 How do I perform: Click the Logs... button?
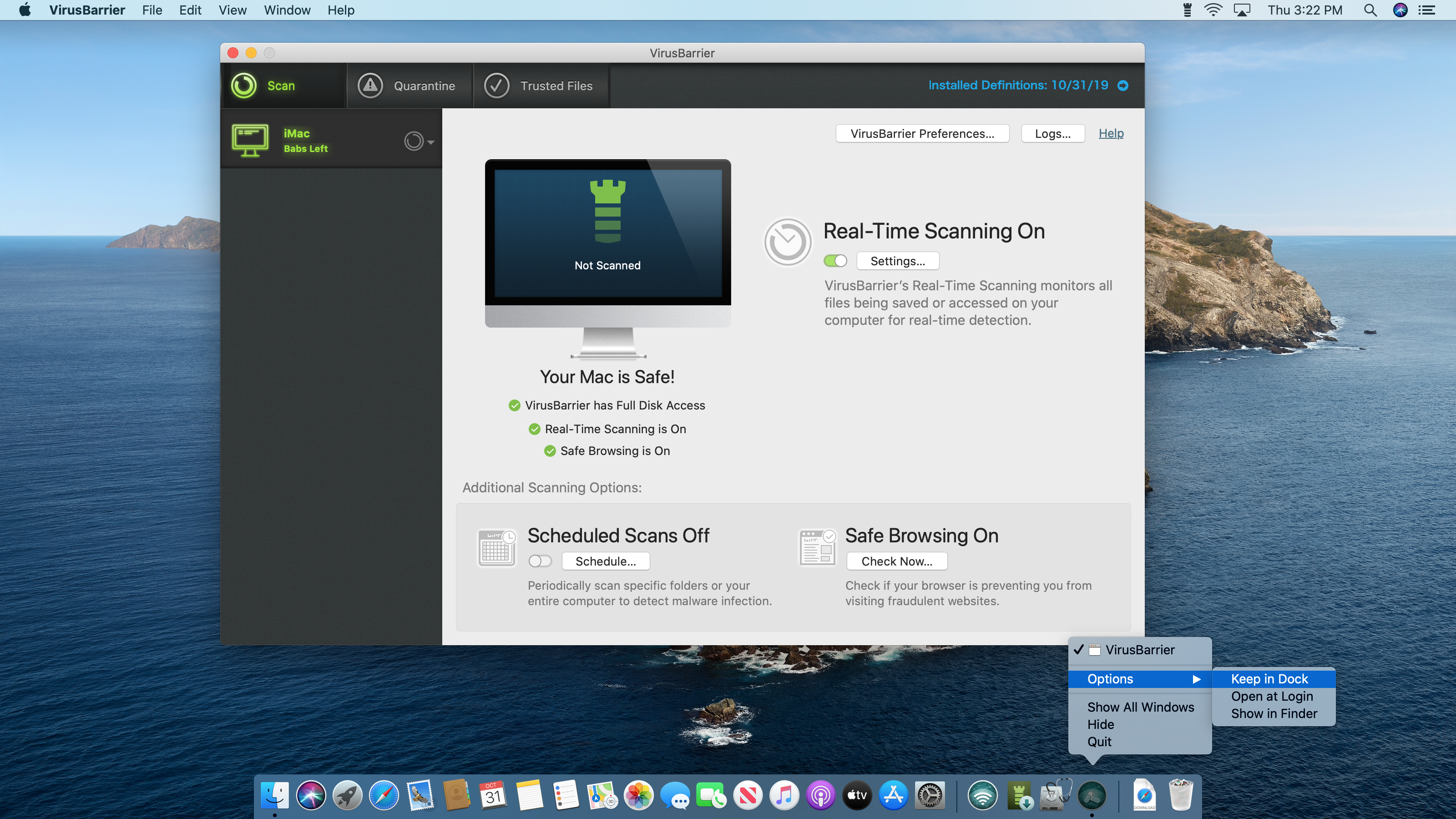(1052, 133)
